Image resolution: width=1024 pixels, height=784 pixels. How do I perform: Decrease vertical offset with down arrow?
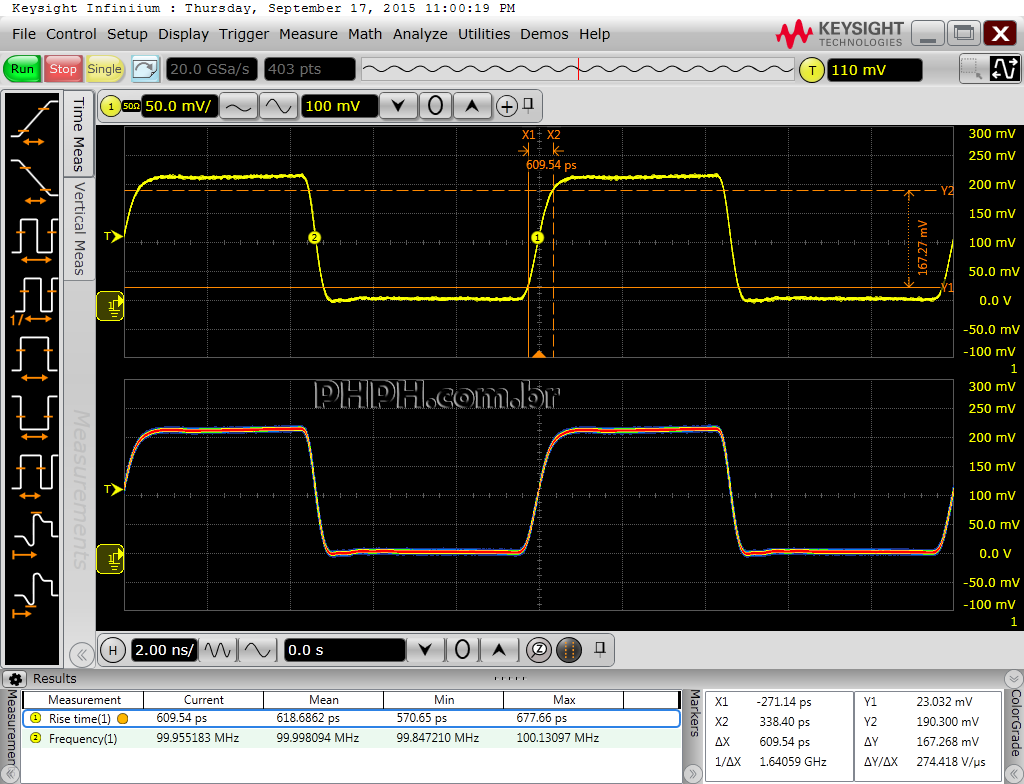click(x=399, y=106)
